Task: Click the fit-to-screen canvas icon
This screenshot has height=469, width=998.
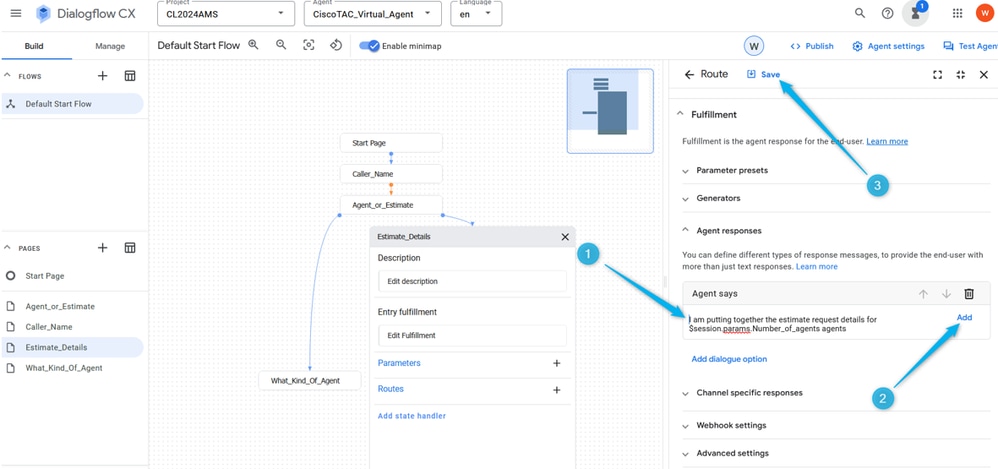Action: [x=309, y=45]
